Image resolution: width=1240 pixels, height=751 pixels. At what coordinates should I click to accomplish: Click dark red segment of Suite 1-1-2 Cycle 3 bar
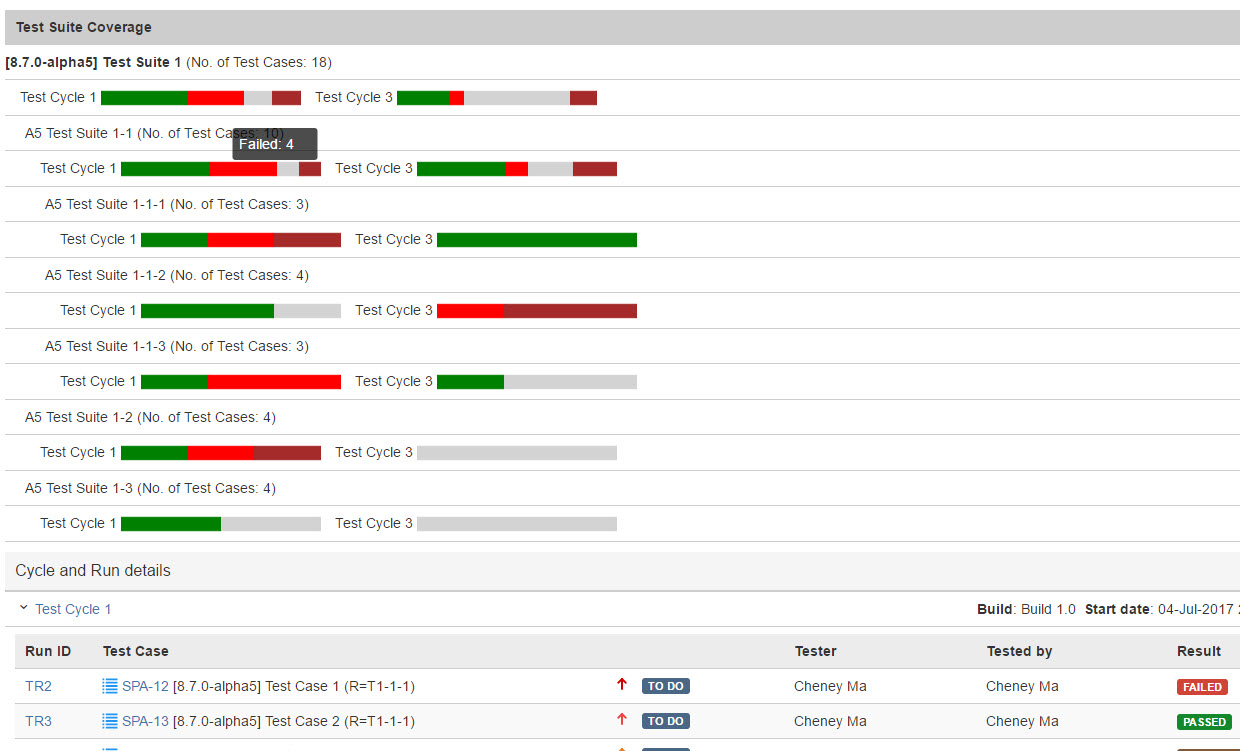(570, 311)
